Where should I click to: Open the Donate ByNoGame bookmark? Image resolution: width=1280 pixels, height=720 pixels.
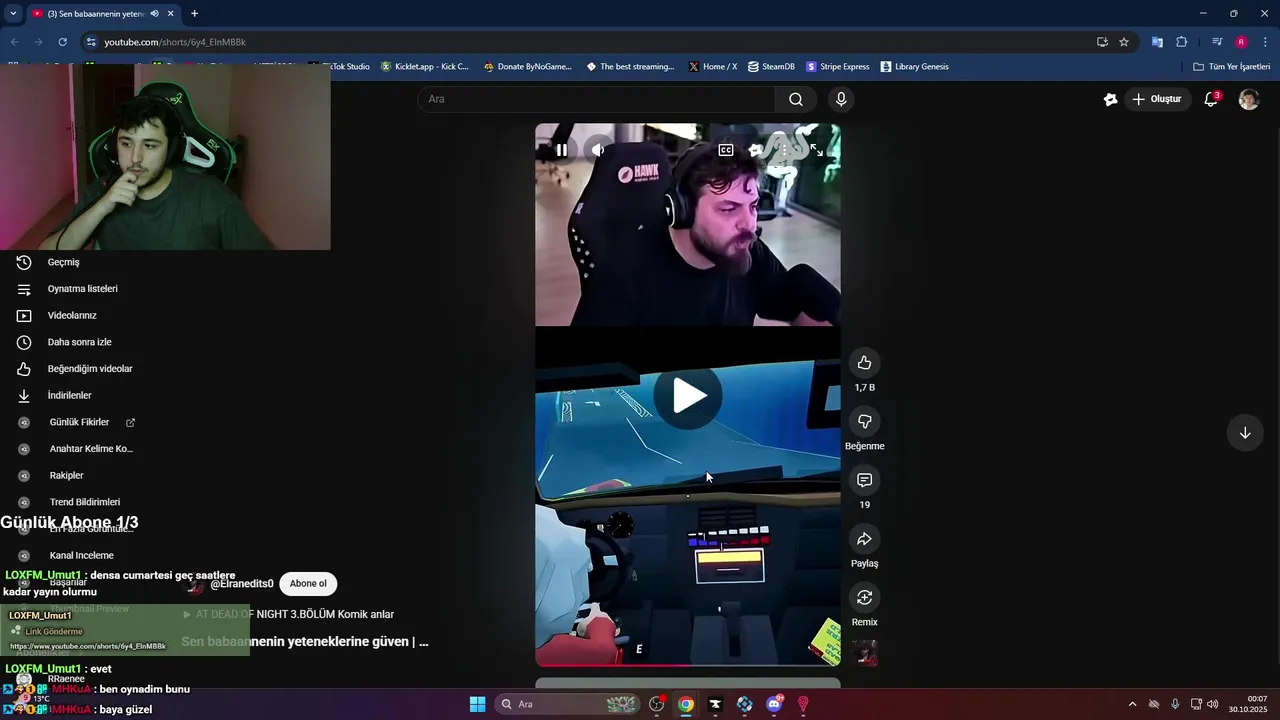(527, 67)
